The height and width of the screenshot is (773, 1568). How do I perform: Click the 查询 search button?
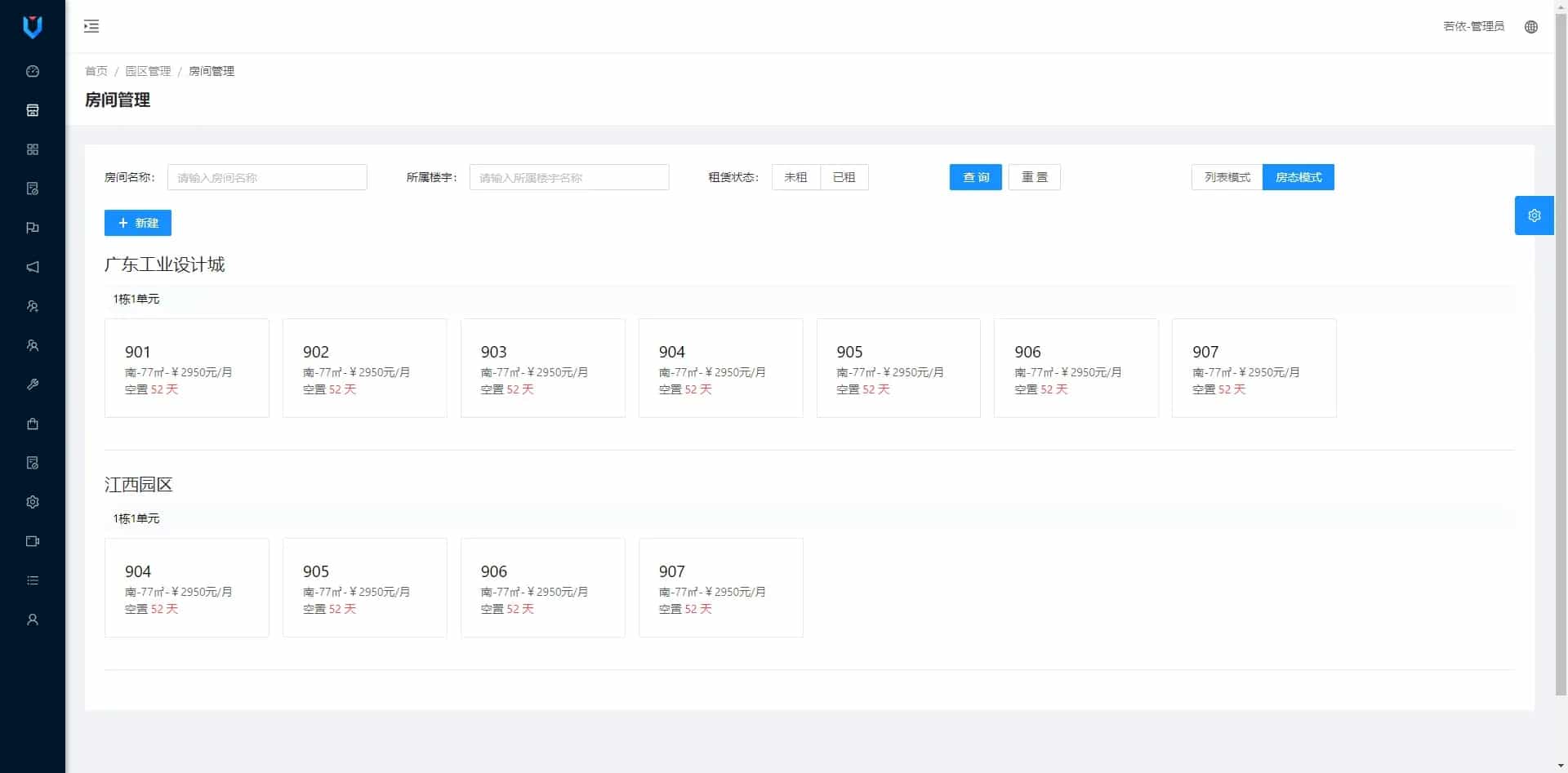(x=975, y=177)
